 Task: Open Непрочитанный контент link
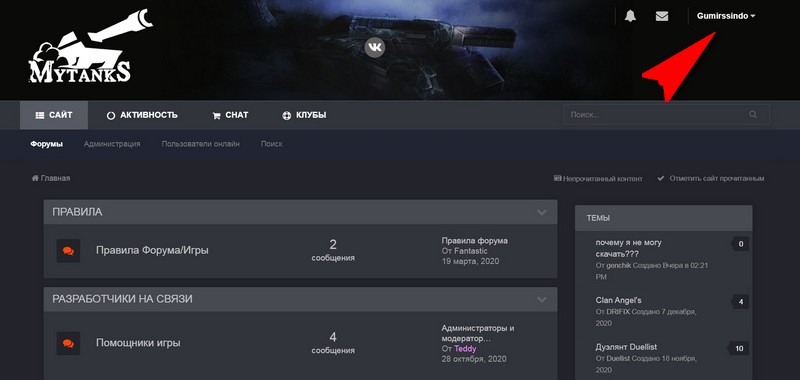(598, 179)
